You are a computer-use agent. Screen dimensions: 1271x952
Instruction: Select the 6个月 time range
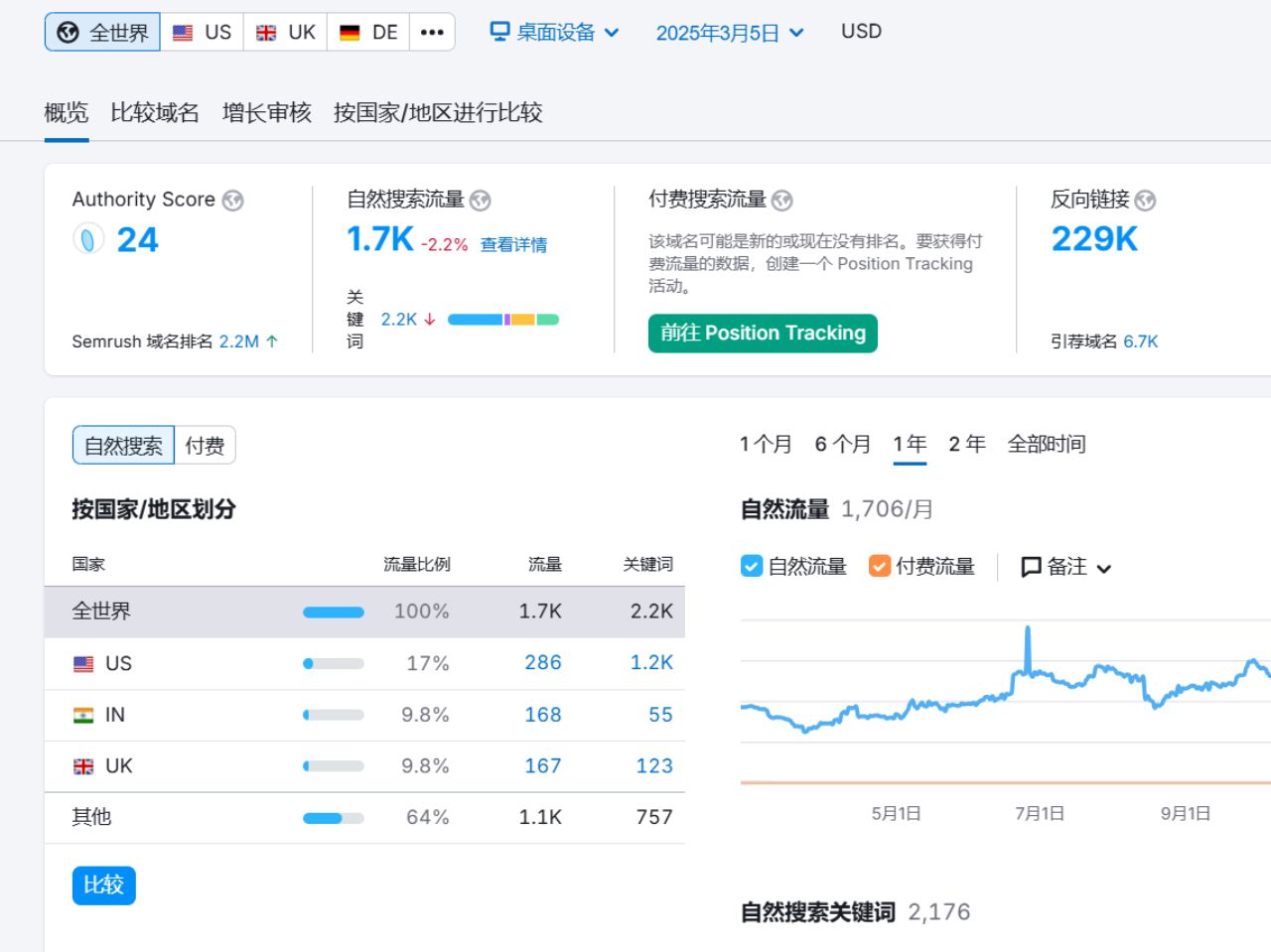pyautogui.click(x=843, y=444)
